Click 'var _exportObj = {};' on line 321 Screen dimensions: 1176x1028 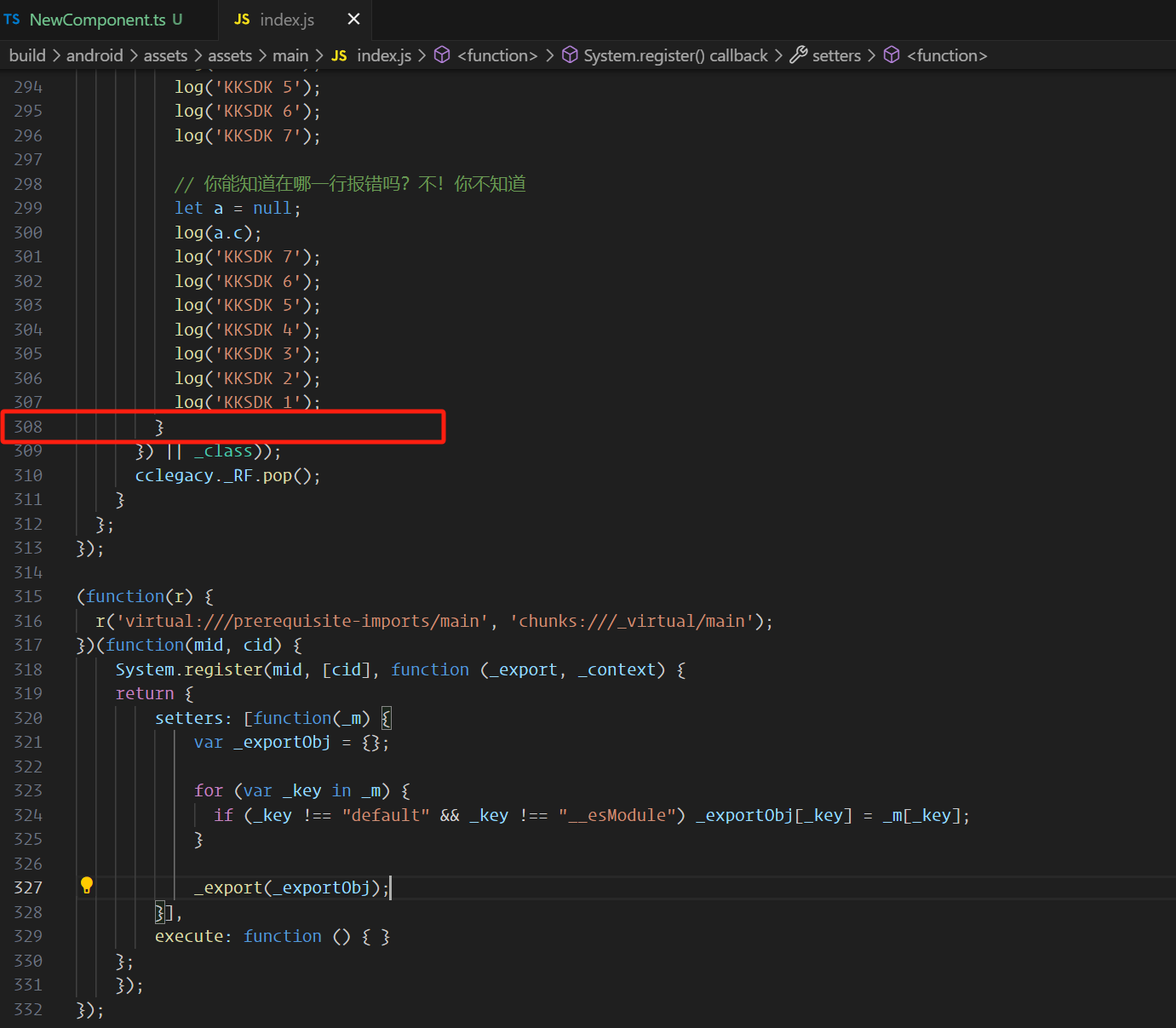point(291,743)
